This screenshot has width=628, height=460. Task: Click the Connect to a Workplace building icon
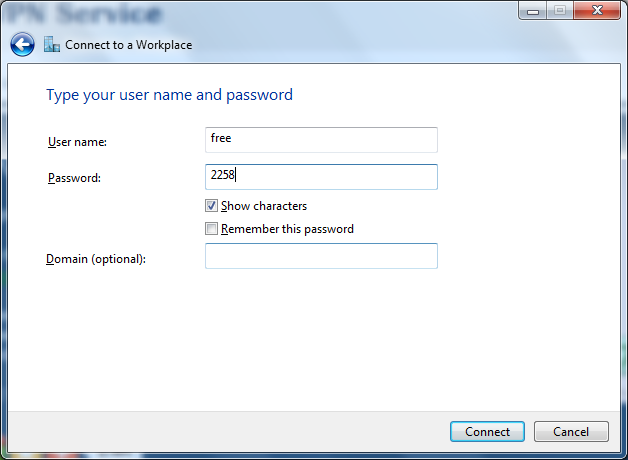(x=52, y=44)
